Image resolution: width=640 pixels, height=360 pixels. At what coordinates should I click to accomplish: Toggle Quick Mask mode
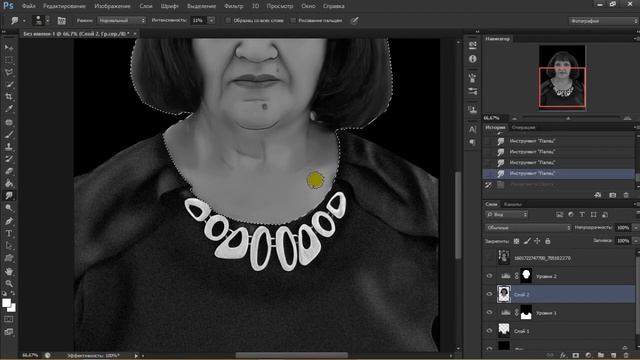(9, 319)
